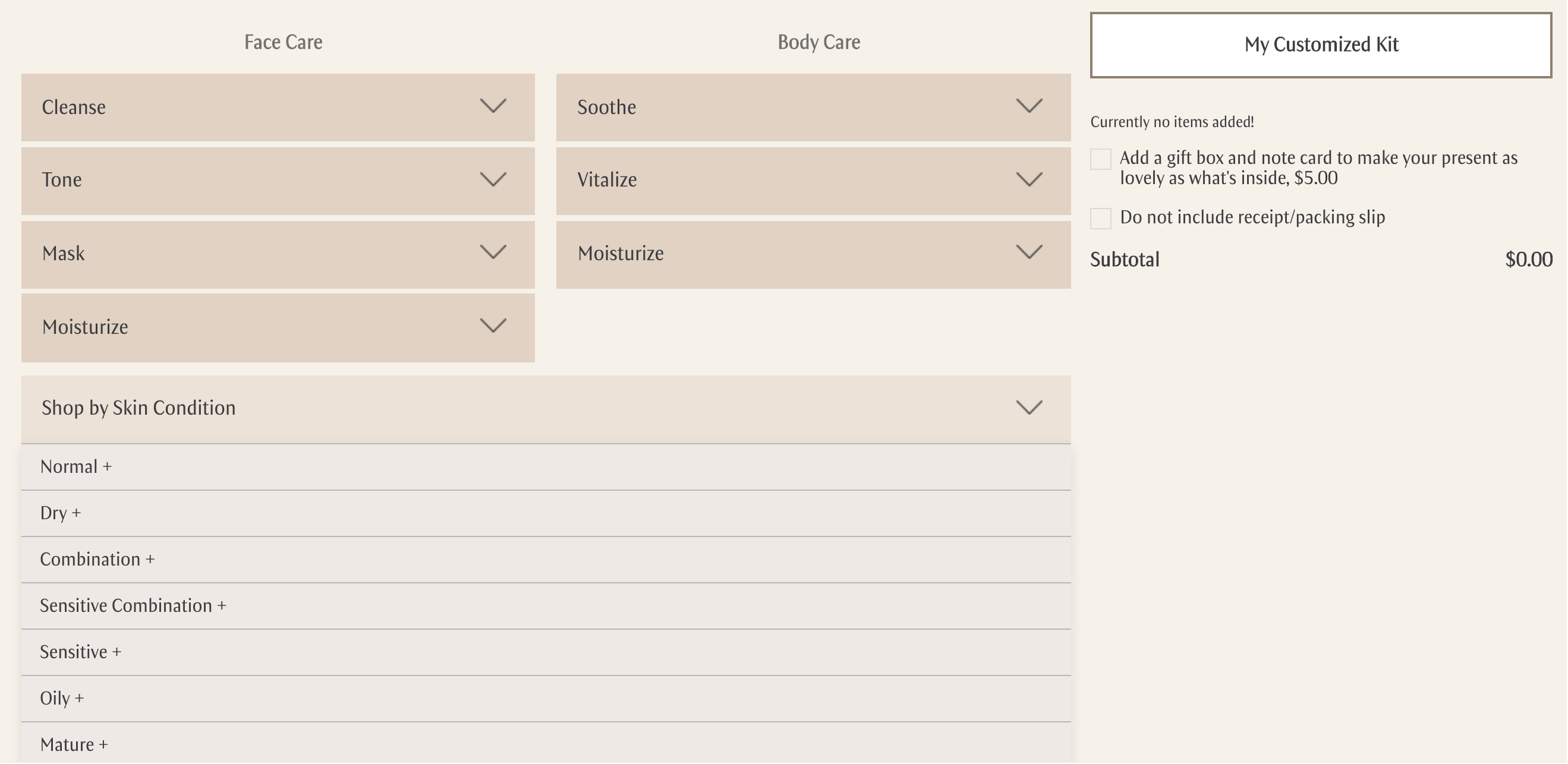Collapse Shop by Skin Condition chevron
1568x764 pixels.
tap(1029, 407)
